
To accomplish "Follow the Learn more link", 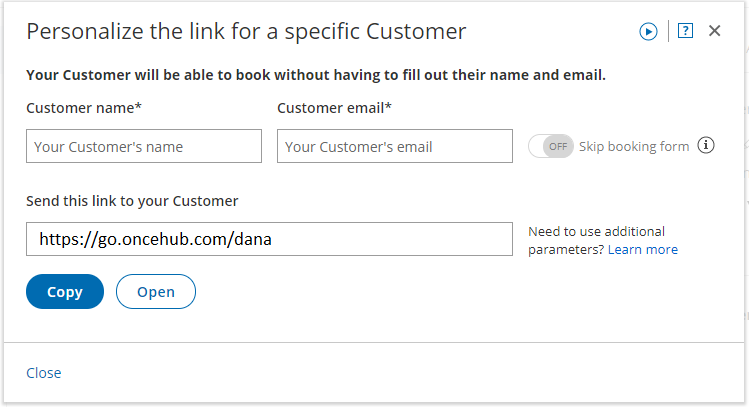I will tap(642, 249).
